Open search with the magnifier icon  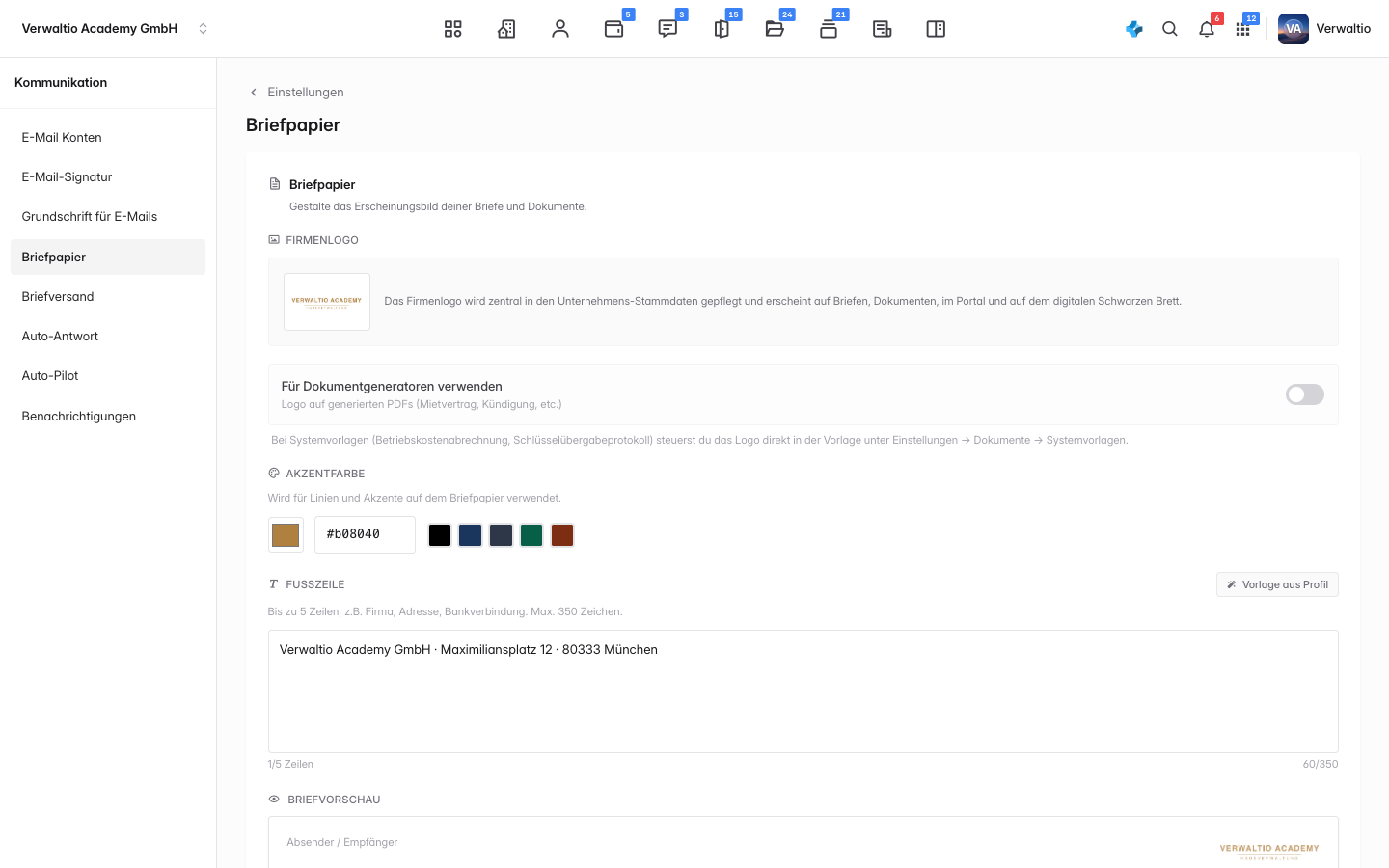click(x=1170, y=29)
